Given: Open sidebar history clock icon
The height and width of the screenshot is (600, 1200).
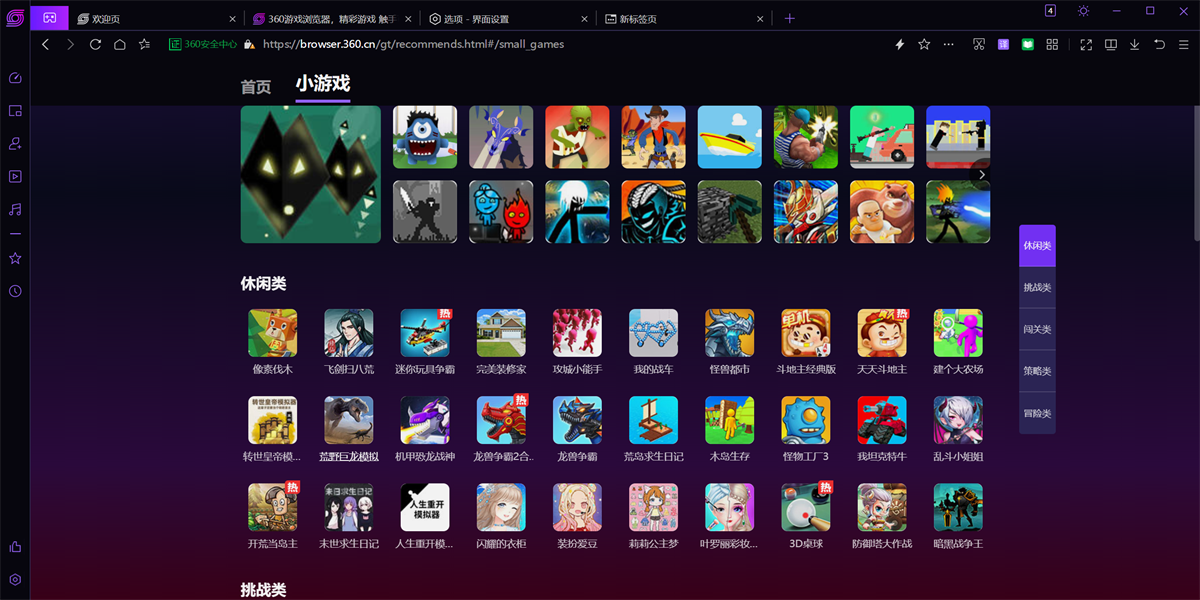Looking at the screenshot, I should tap(15, 291).
